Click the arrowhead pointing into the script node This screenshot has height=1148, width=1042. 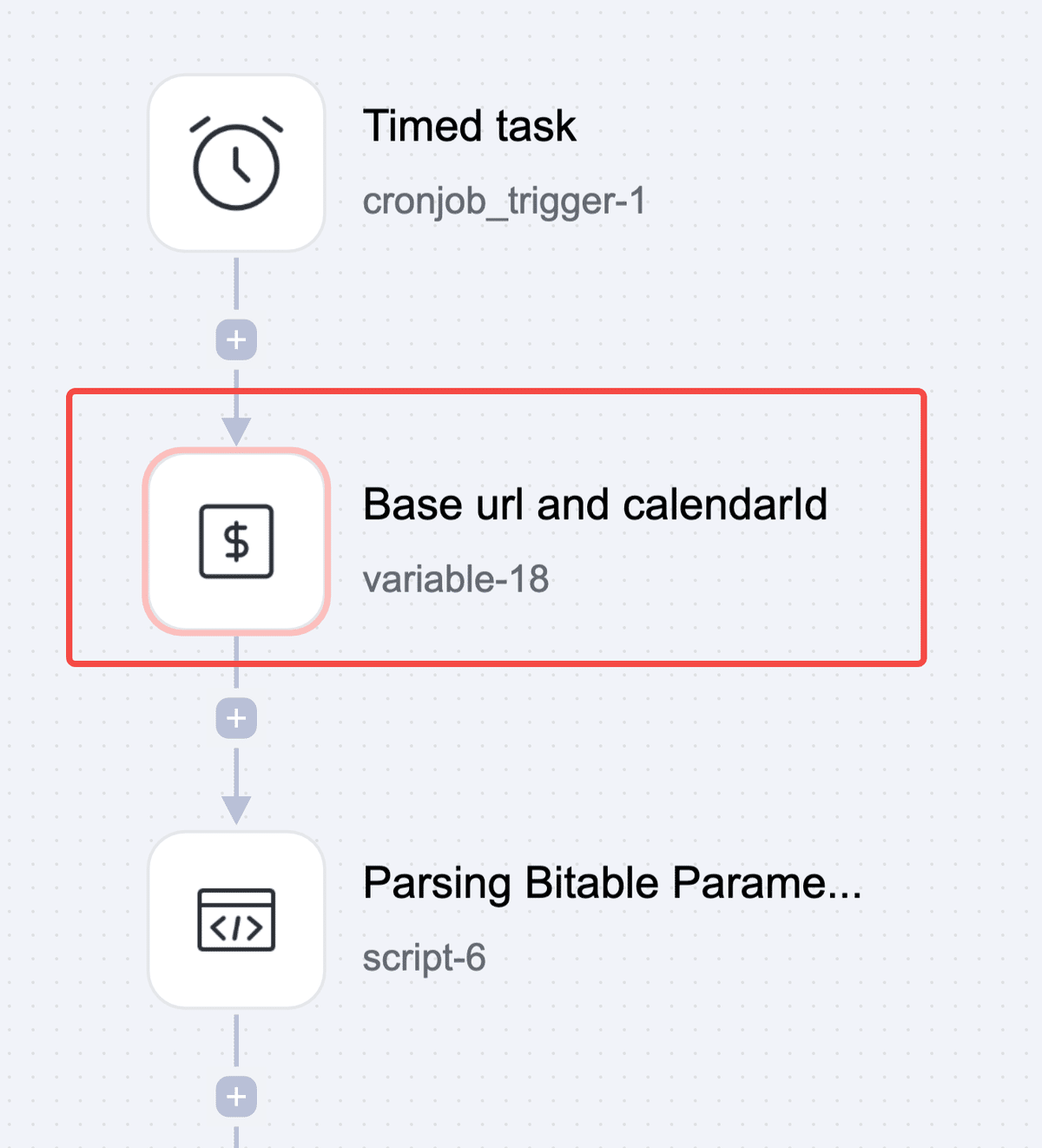click(x=236, y=810)
